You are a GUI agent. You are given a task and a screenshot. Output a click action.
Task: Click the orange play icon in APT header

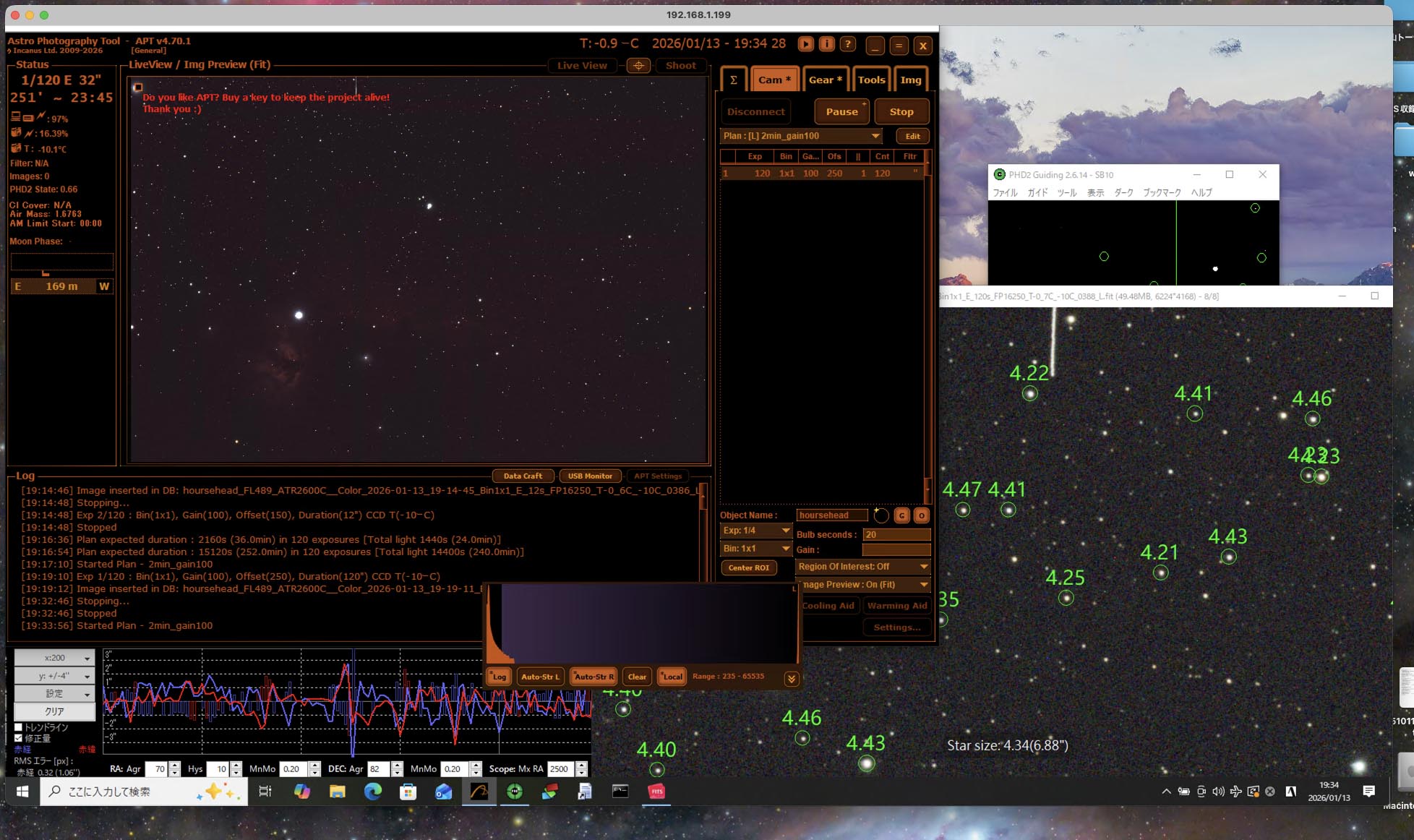805,44
